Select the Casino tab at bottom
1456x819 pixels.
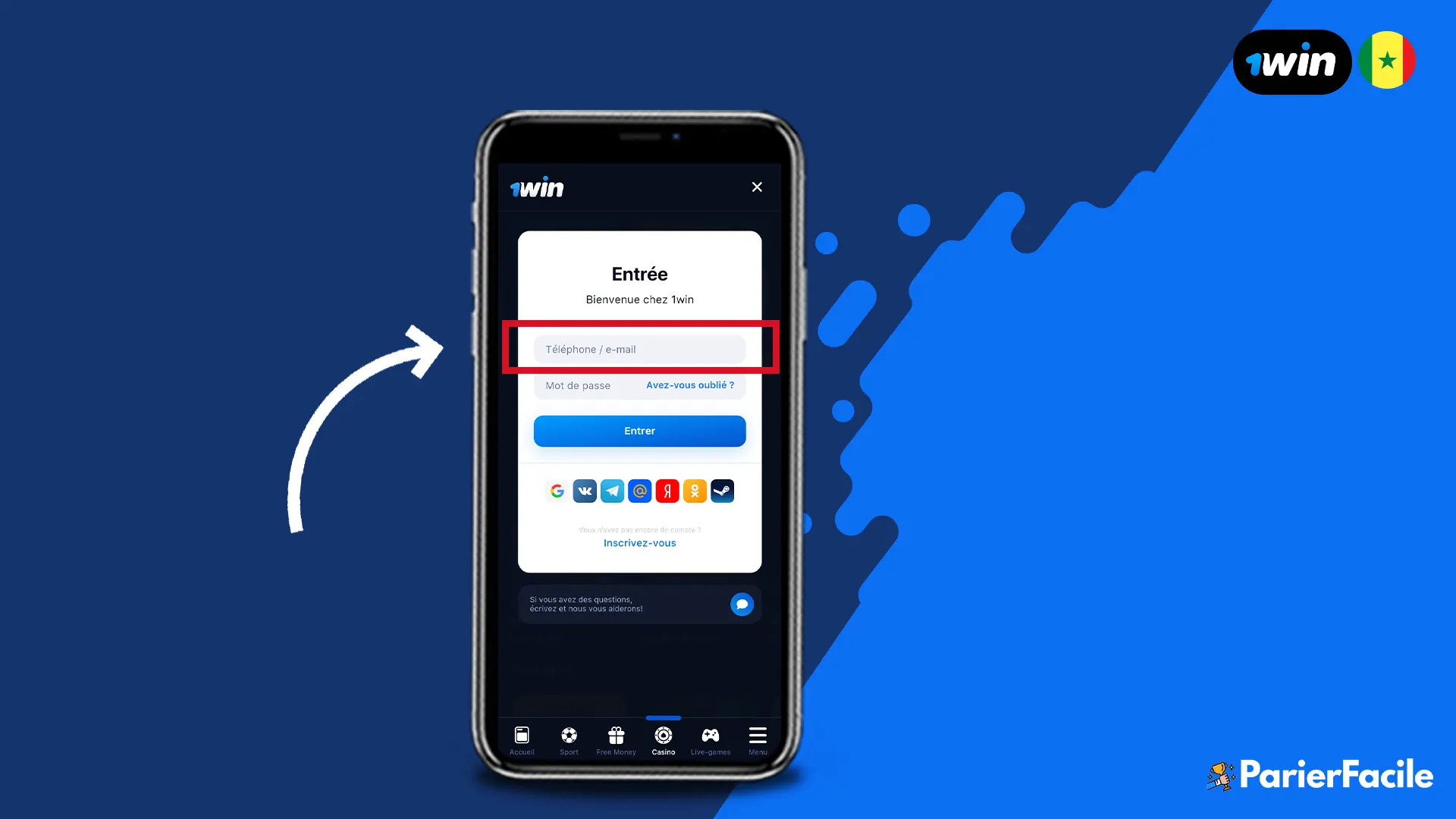coord(663,740)
